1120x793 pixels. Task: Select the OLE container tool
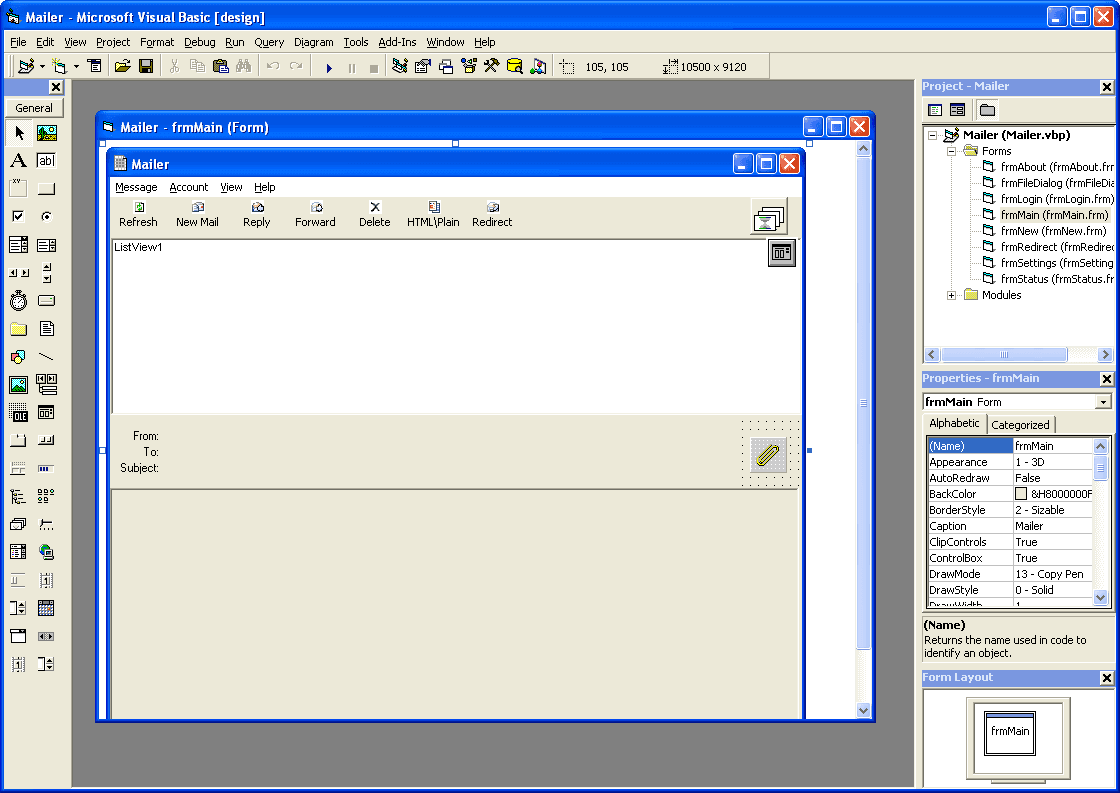19,412
